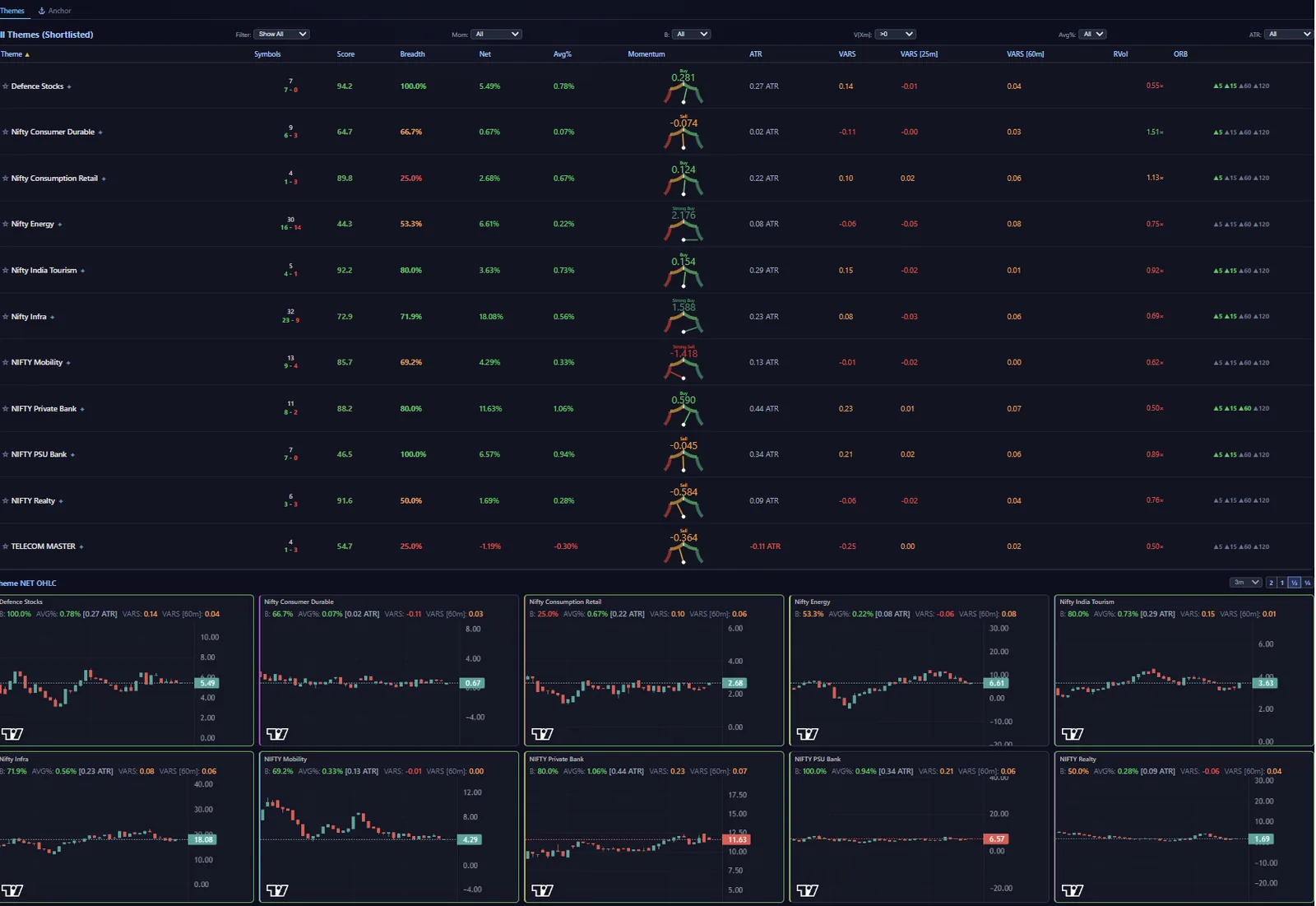Switch to the Anchor tab
The image size is (1316, 906).
click(x=55, y=11)
